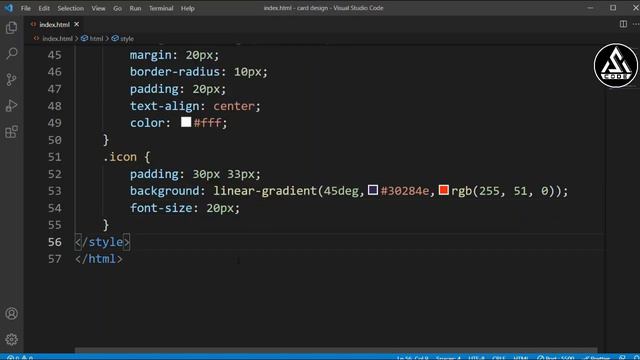Click line number 45 in the gutter

pos(54,55)
